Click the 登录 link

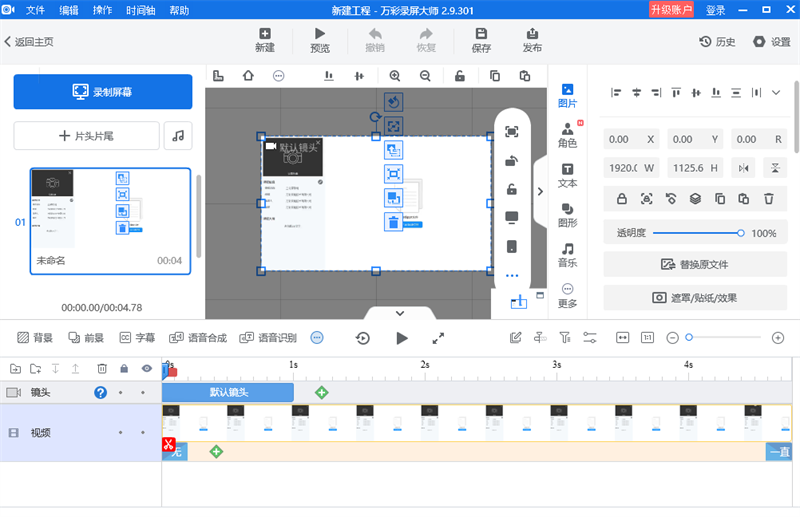(715, 10)
